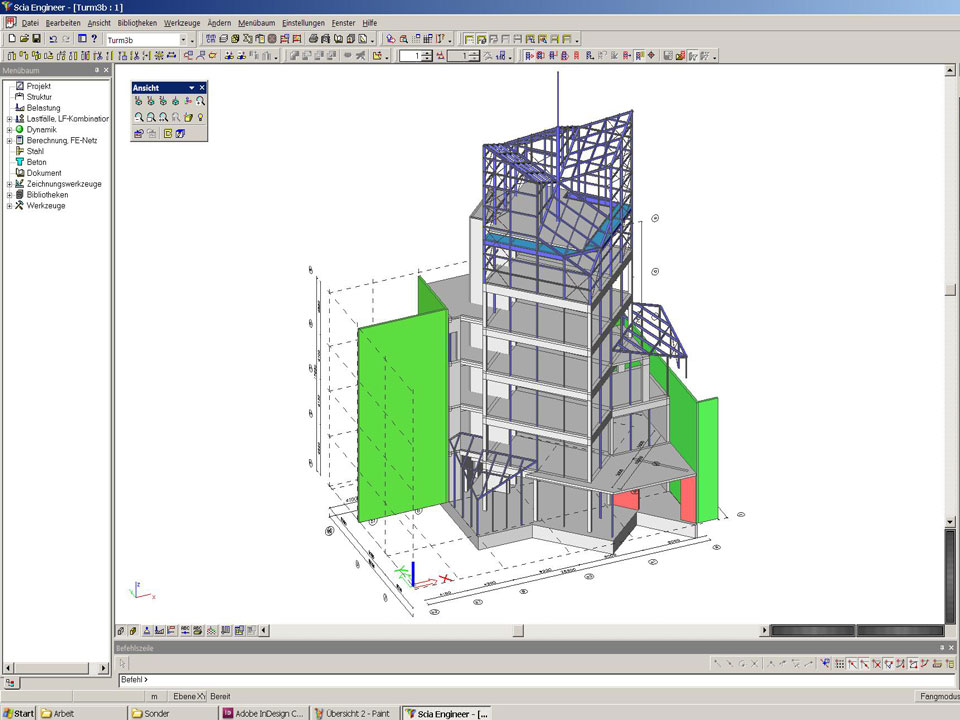
Task: Expand the Bibliotheken tree node
Action: click(x=9, y=195)
